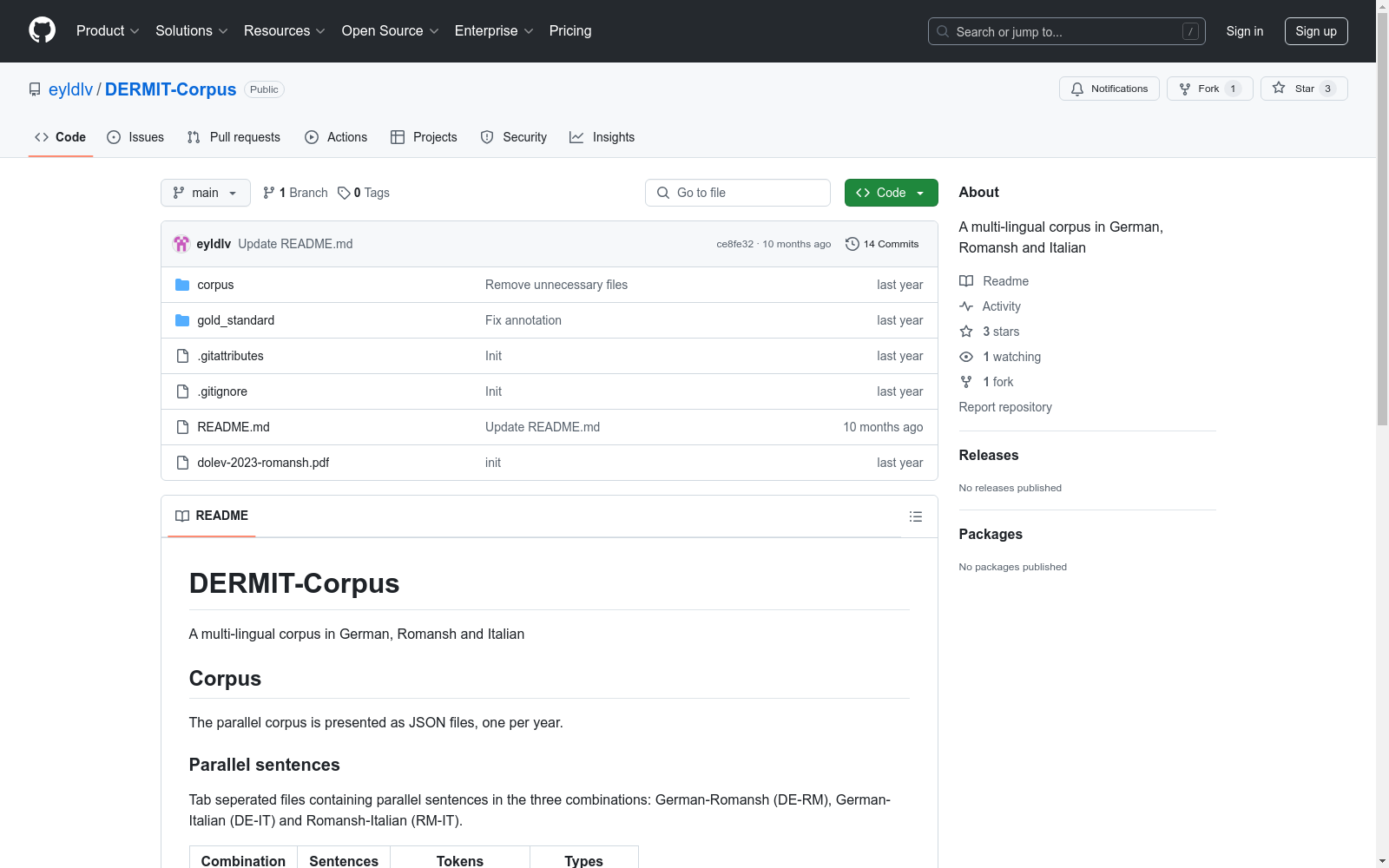Open the README outline list icon
The width and height of the screenshot is (1389, 868).
(916, 516)
